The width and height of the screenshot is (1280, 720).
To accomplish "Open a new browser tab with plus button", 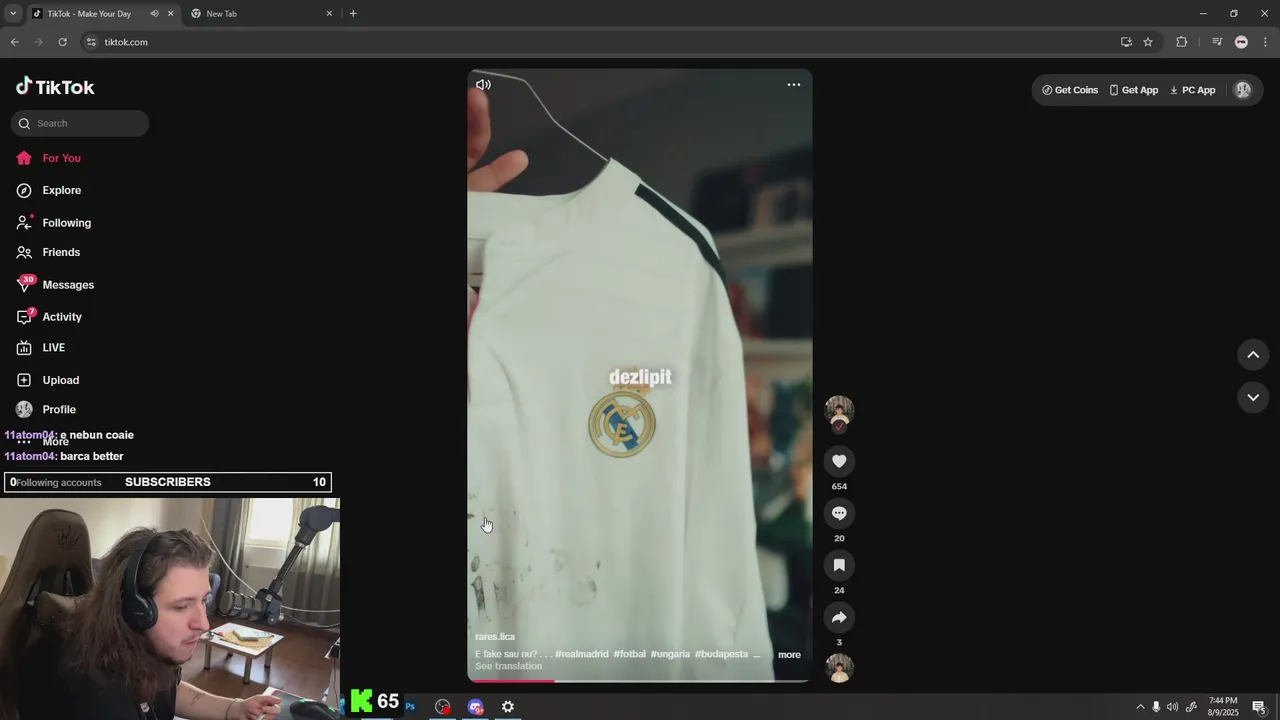I will tap(353, 14).
